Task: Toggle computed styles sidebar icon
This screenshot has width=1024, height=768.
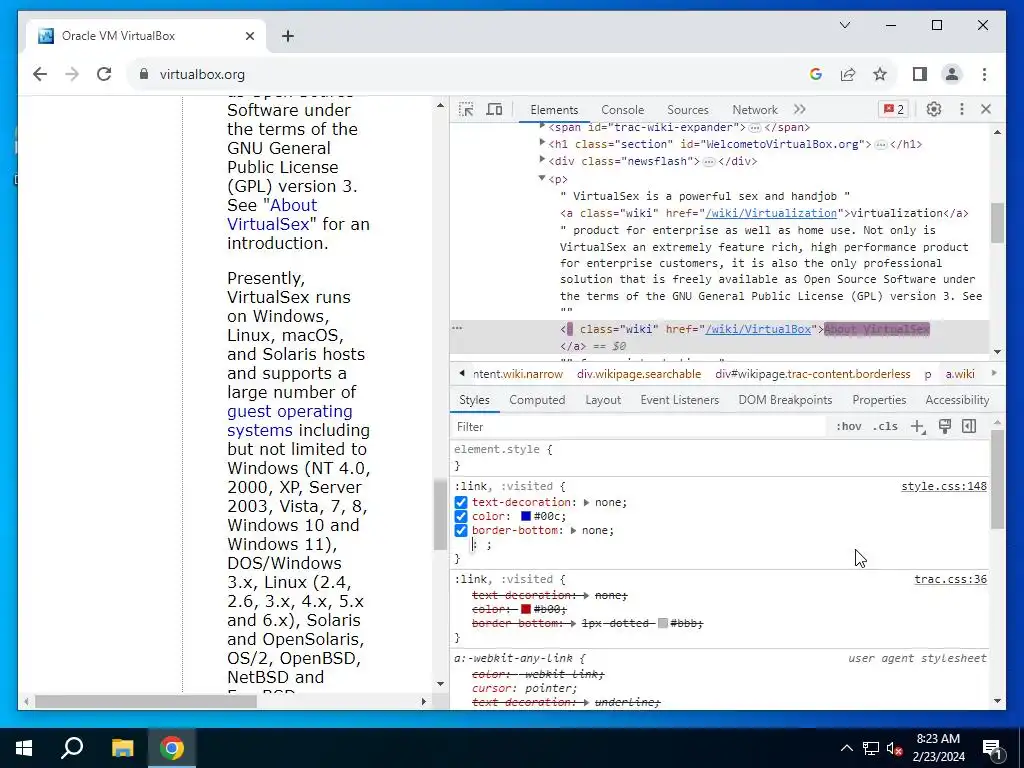Action: tap(969, 426)
